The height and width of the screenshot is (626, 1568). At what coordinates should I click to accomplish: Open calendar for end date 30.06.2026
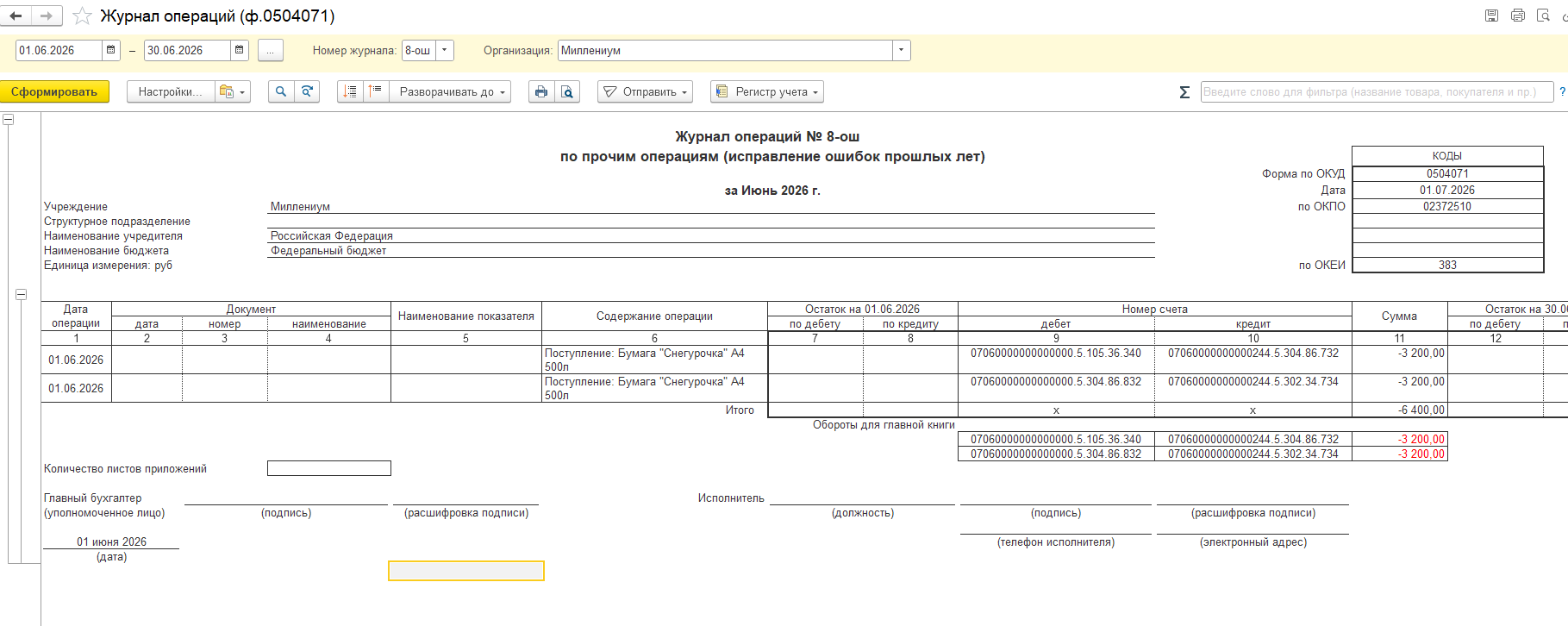click(x=240, y=50)
